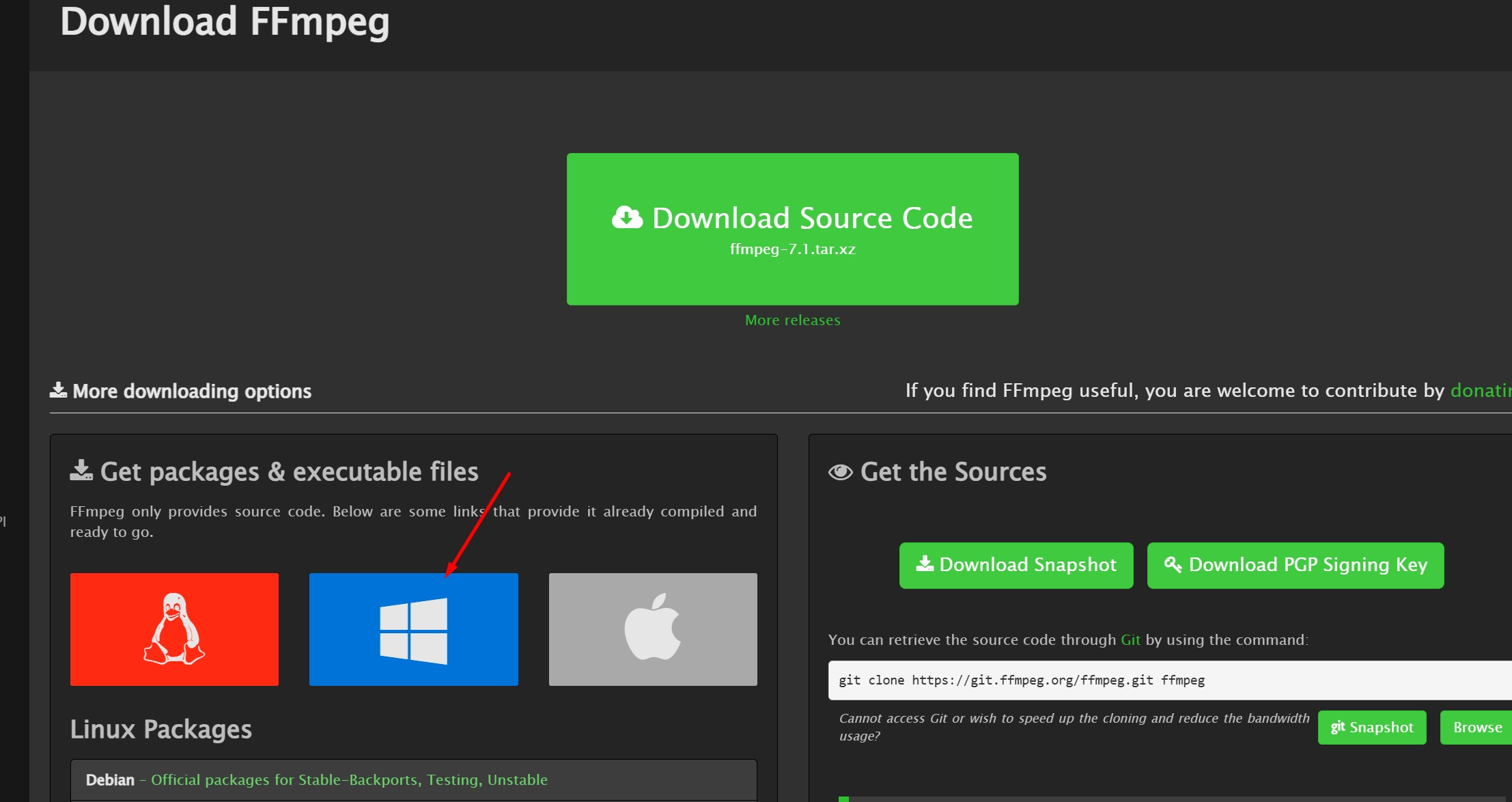1512x802 pixels.
Task: Click the big Download Source Code button
Action: (792, 229)
